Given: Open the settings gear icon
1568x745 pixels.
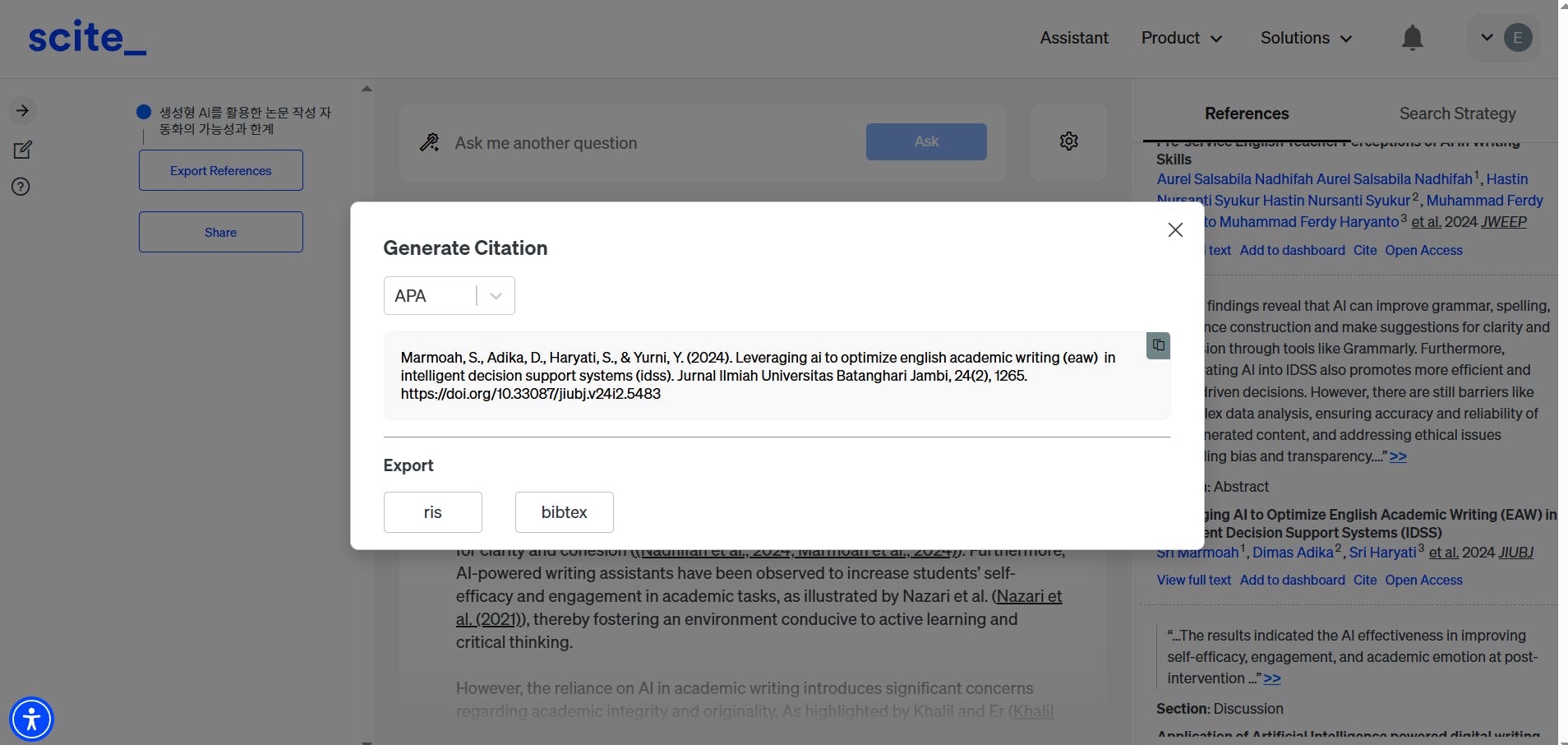Looking at the screenshot, I should click(x=1068, y=141).
